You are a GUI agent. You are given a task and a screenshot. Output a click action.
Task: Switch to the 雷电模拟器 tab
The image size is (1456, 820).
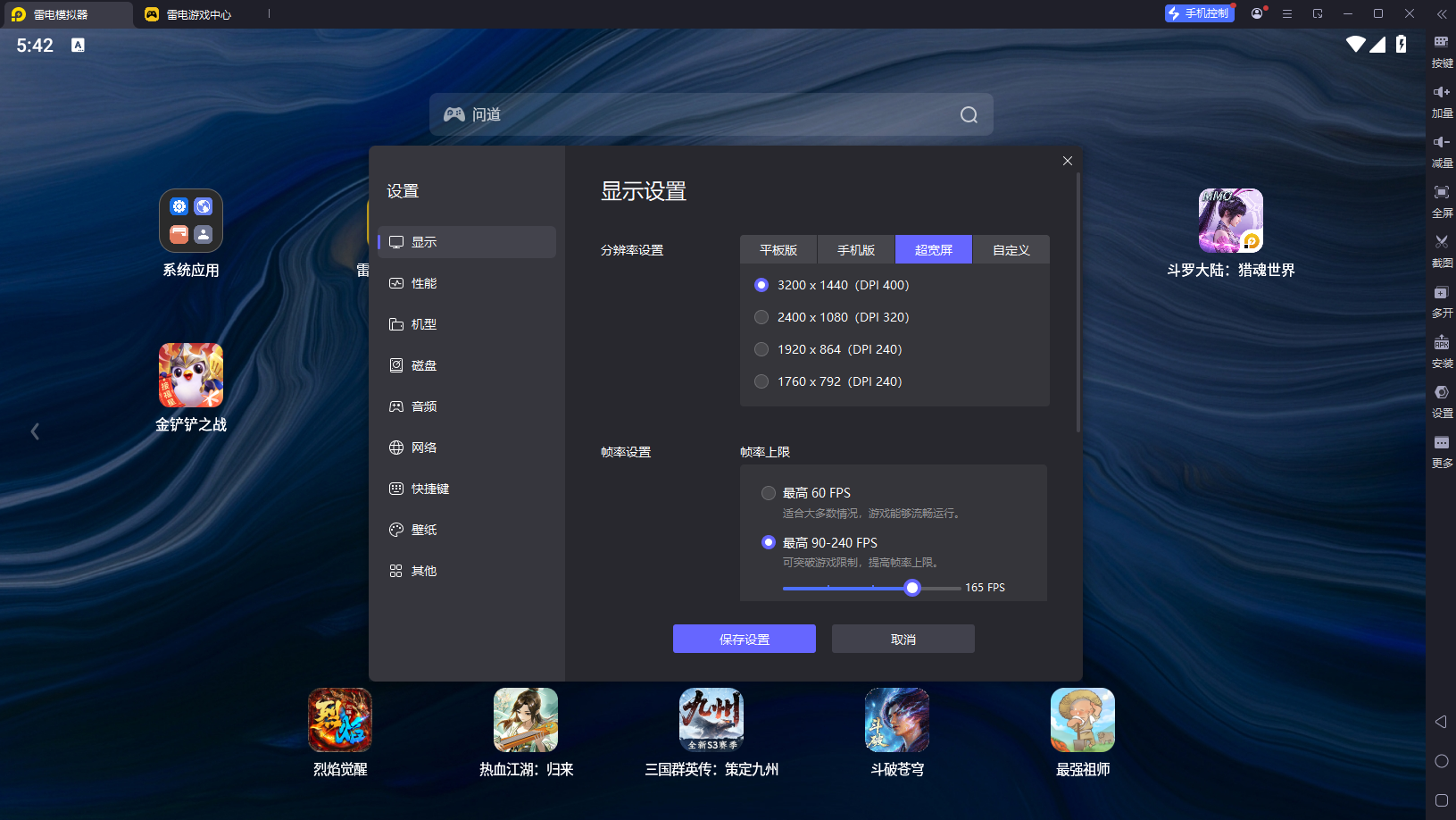click(67, 14)
